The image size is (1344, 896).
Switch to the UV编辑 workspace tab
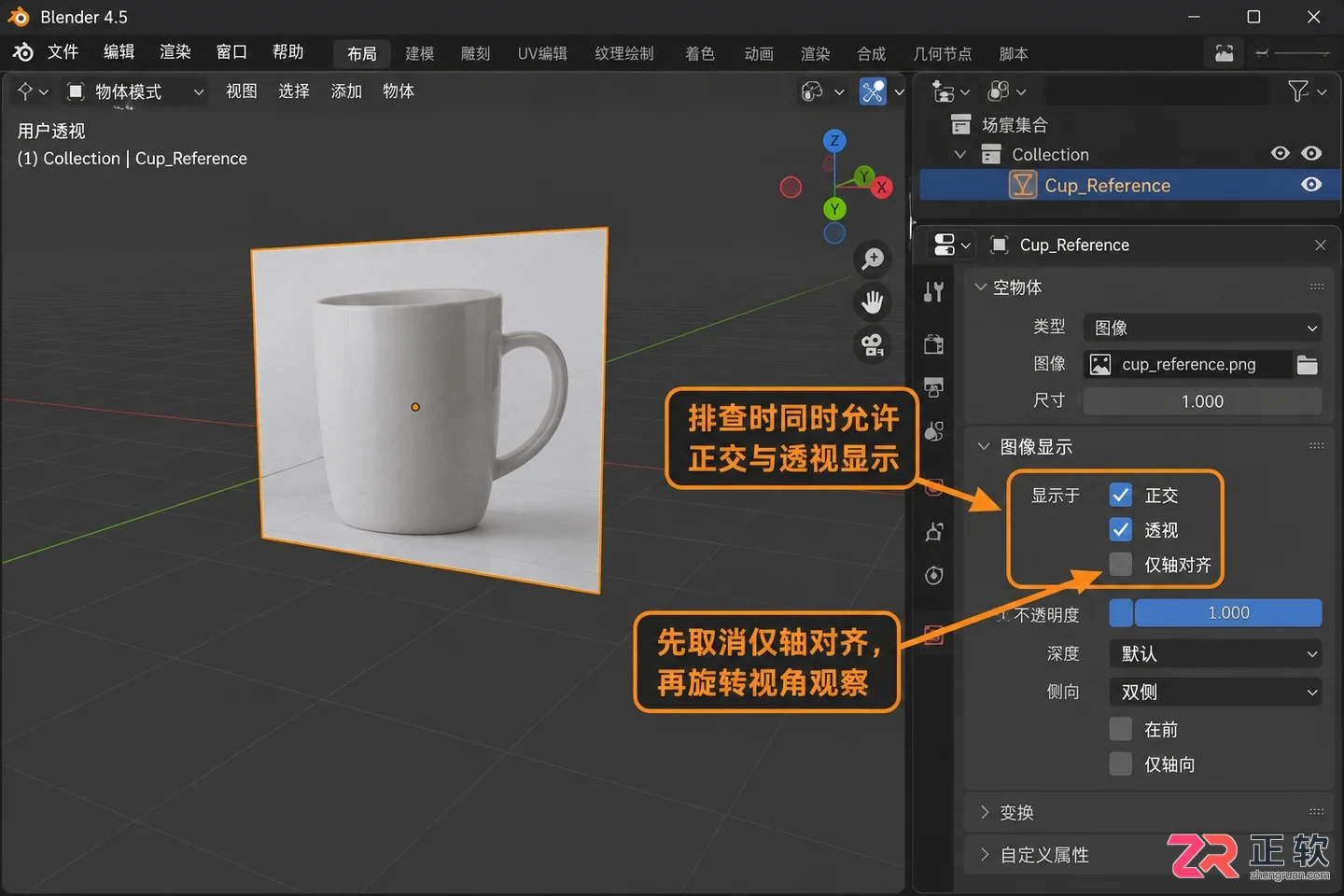542,54
